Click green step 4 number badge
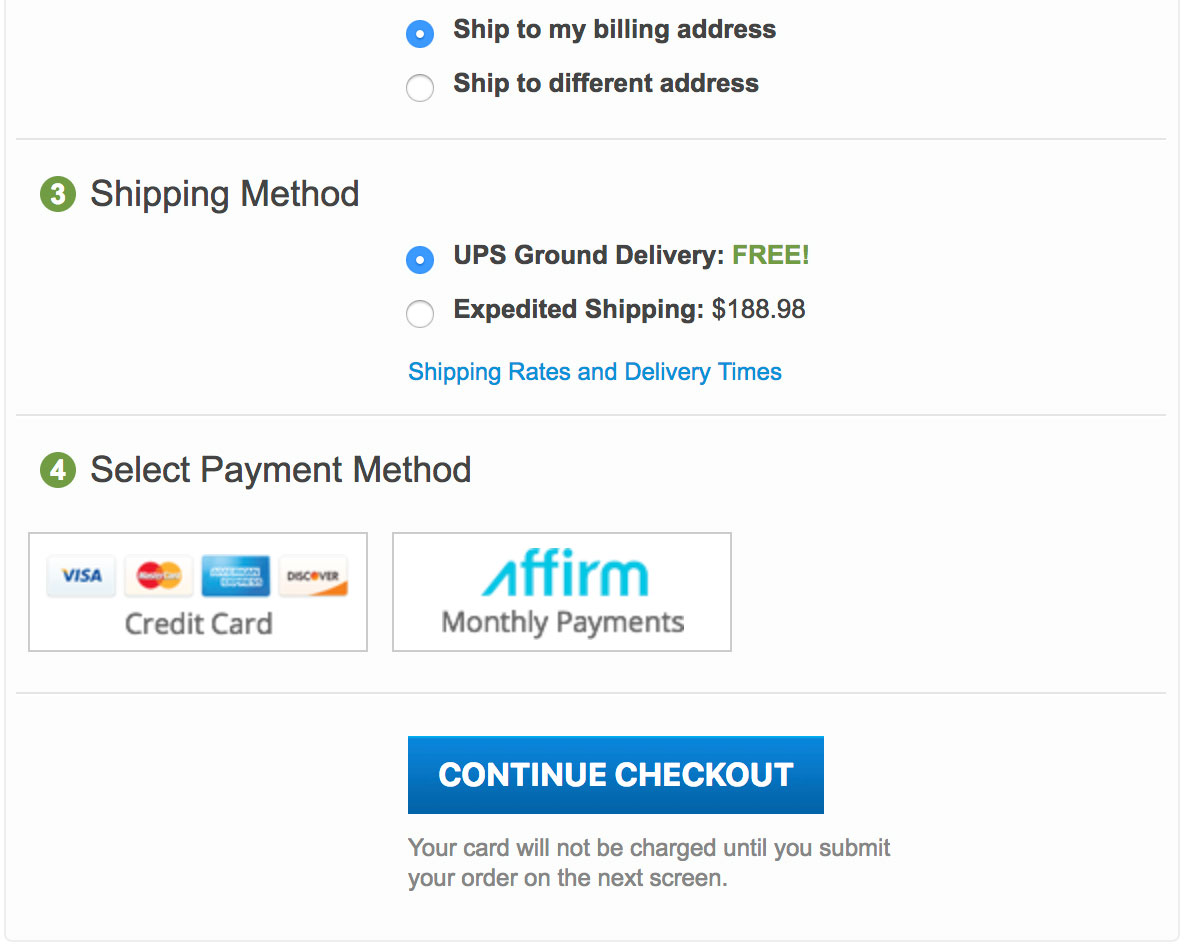This screenshot has height=952, width=1184. point(58,470)
